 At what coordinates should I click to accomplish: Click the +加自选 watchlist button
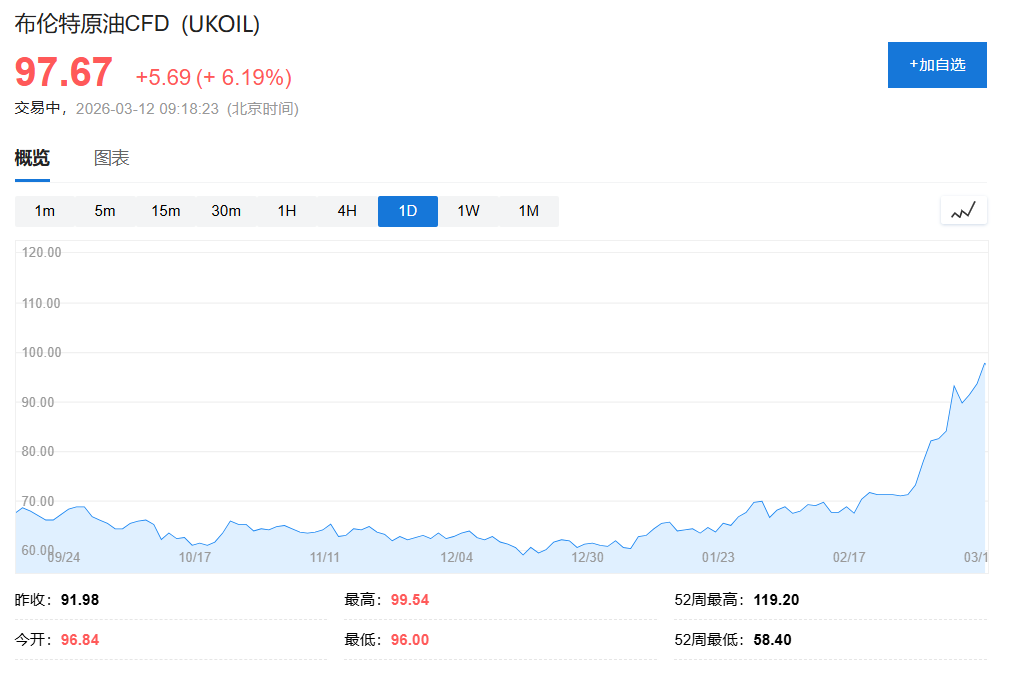936,64
